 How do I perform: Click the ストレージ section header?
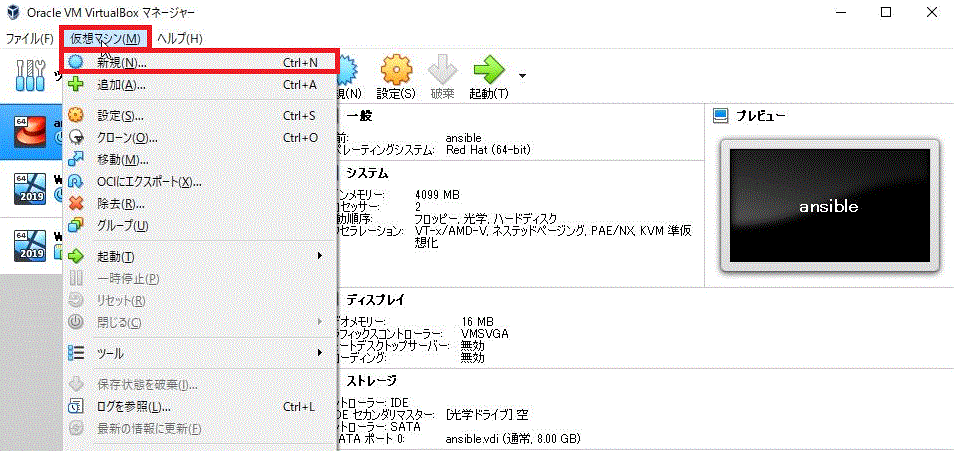(371, 381)
